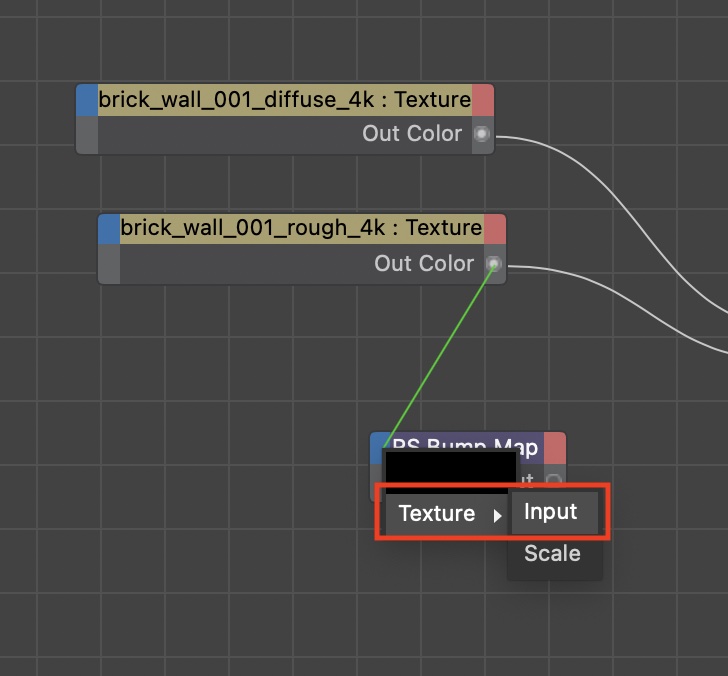Click red output corner of rough texture node
Viewport: 728px width, 676px height.
(495, 229)
